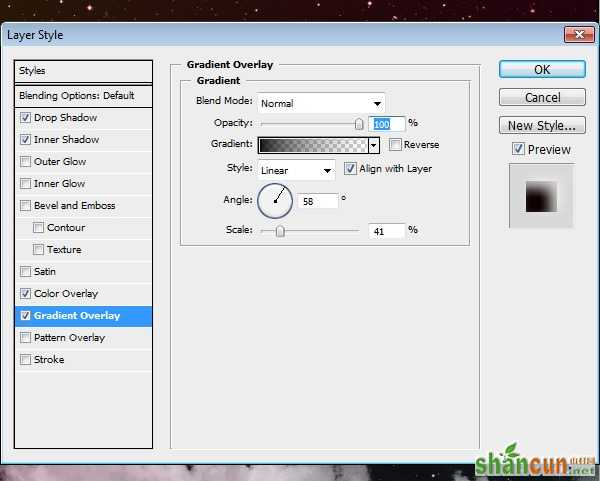Enable the Stroke checkbox
Screen dimensions: 600x481
[x=25, y=360]
